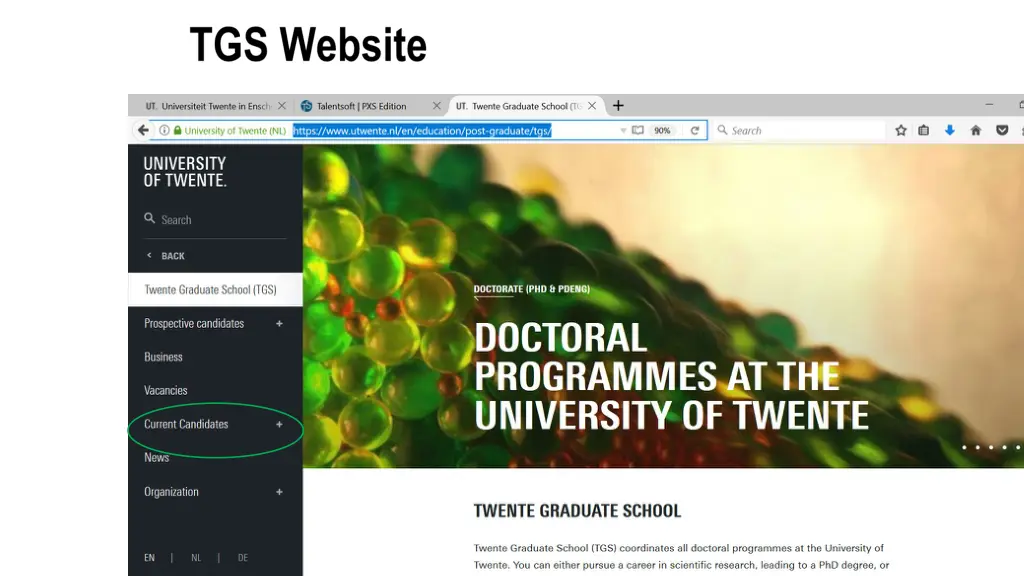Open the Organization menu item

pyautogui.click(x=171, y=492)
